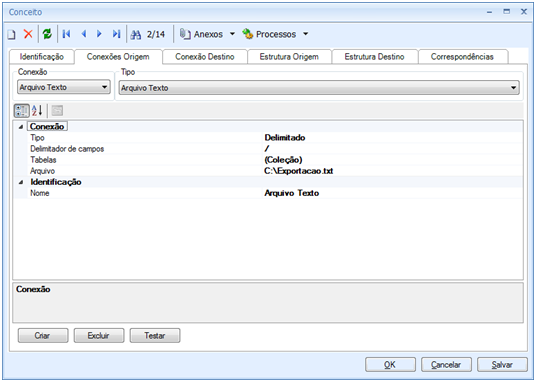Click the 2/14 record counter
The image size is (536, 382).
pyautogui.click(x=156, y=34)
